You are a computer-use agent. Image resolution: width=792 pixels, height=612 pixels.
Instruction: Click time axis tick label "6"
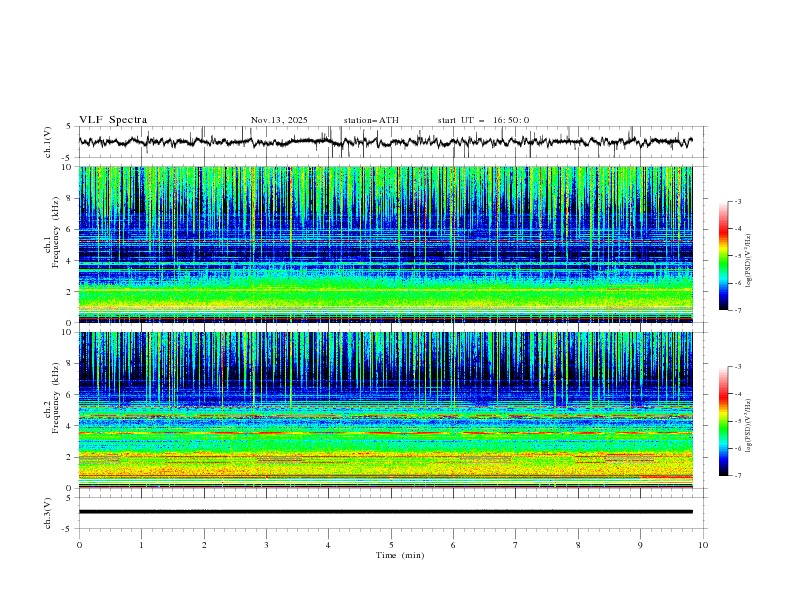tap(453, 545)
